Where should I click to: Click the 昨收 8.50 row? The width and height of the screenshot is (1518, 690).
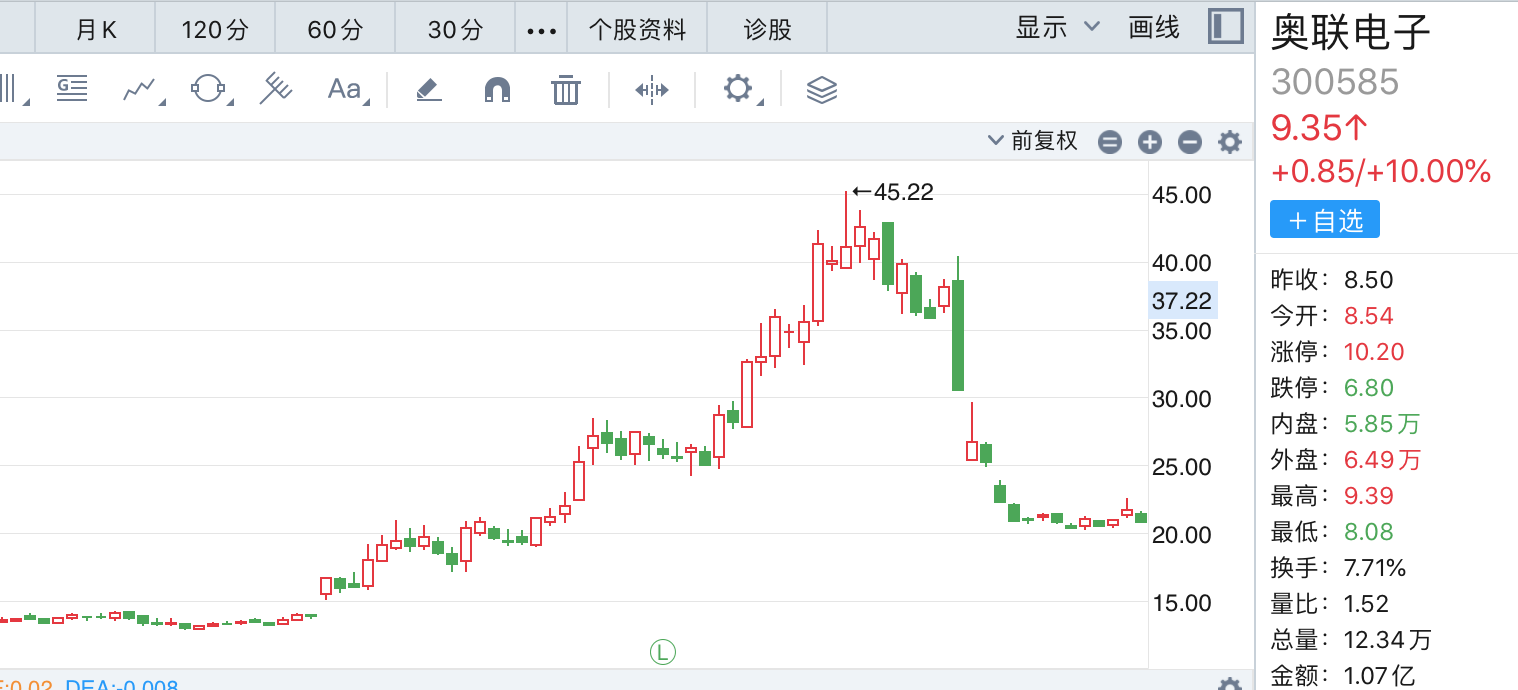coord(1331,279)
